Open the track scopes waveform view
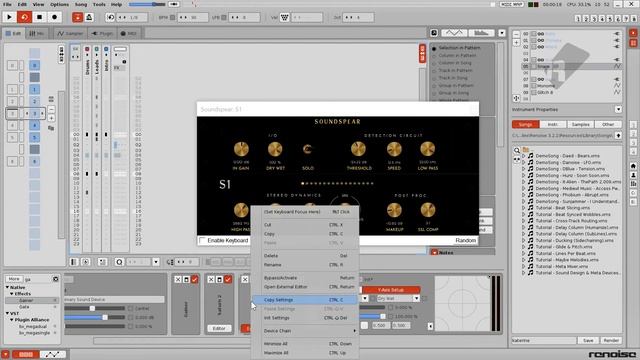The width and height of the screenshot is (640, 360). point(454,33)
